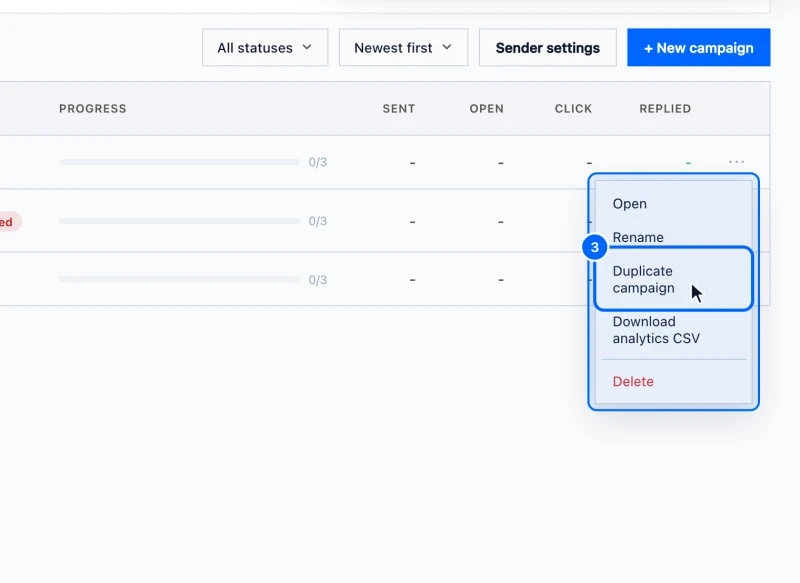800x583 pixels.
Task: Click the SENT column header
Action: 398,109
